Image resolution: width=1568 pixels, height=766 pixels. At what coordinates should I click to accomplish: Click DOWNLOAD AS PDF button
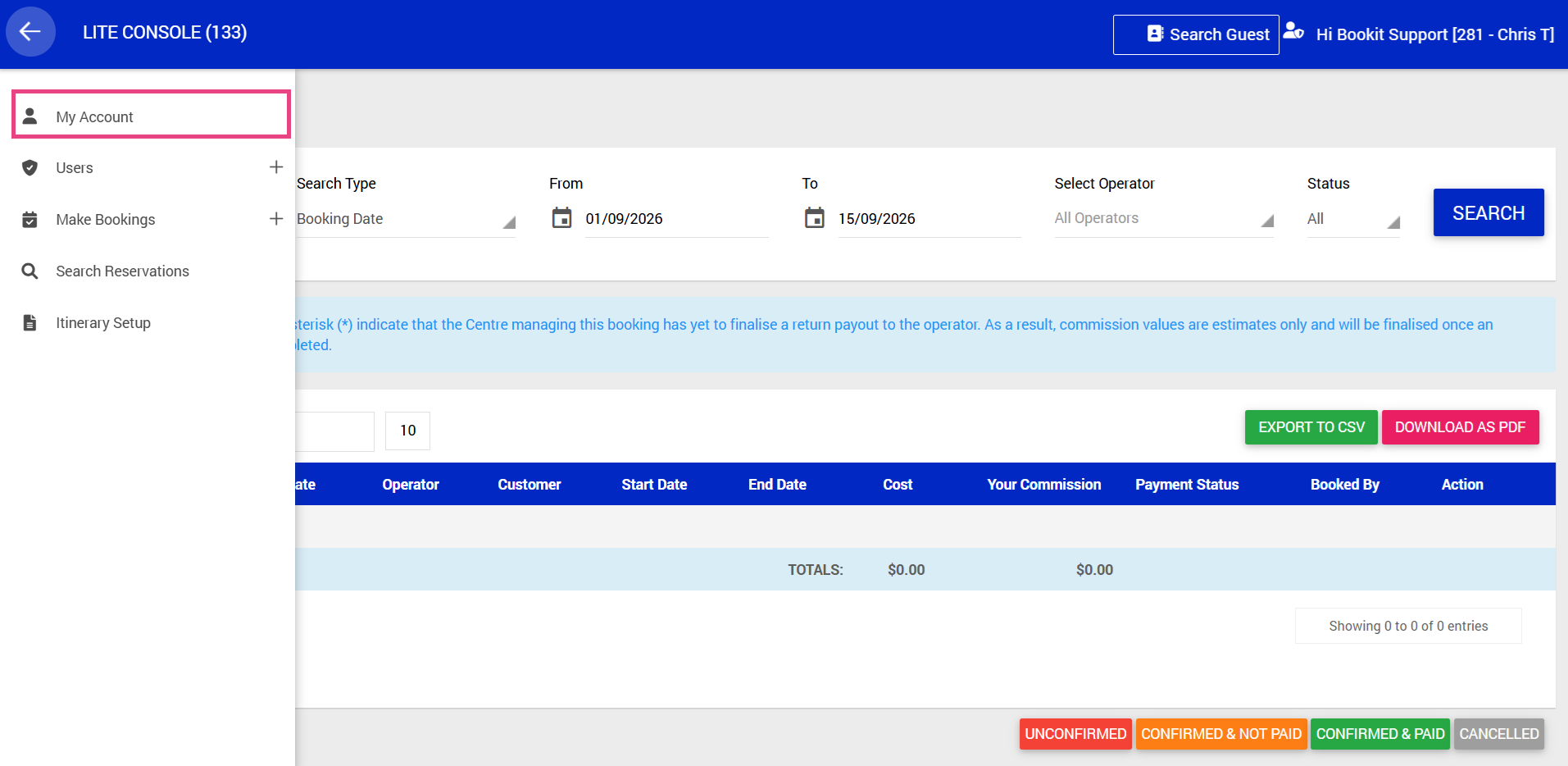coord(1460,427)
